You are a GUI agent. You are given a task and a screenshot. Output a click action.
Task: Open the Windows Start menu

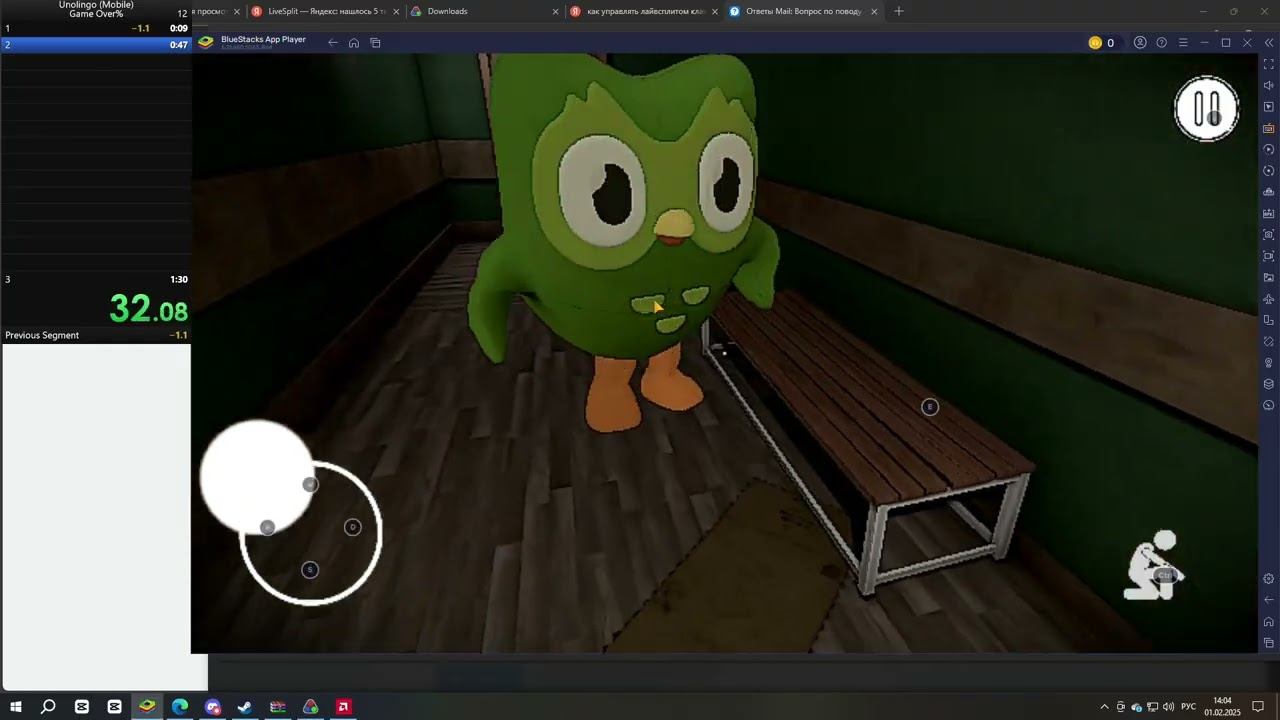16,707
